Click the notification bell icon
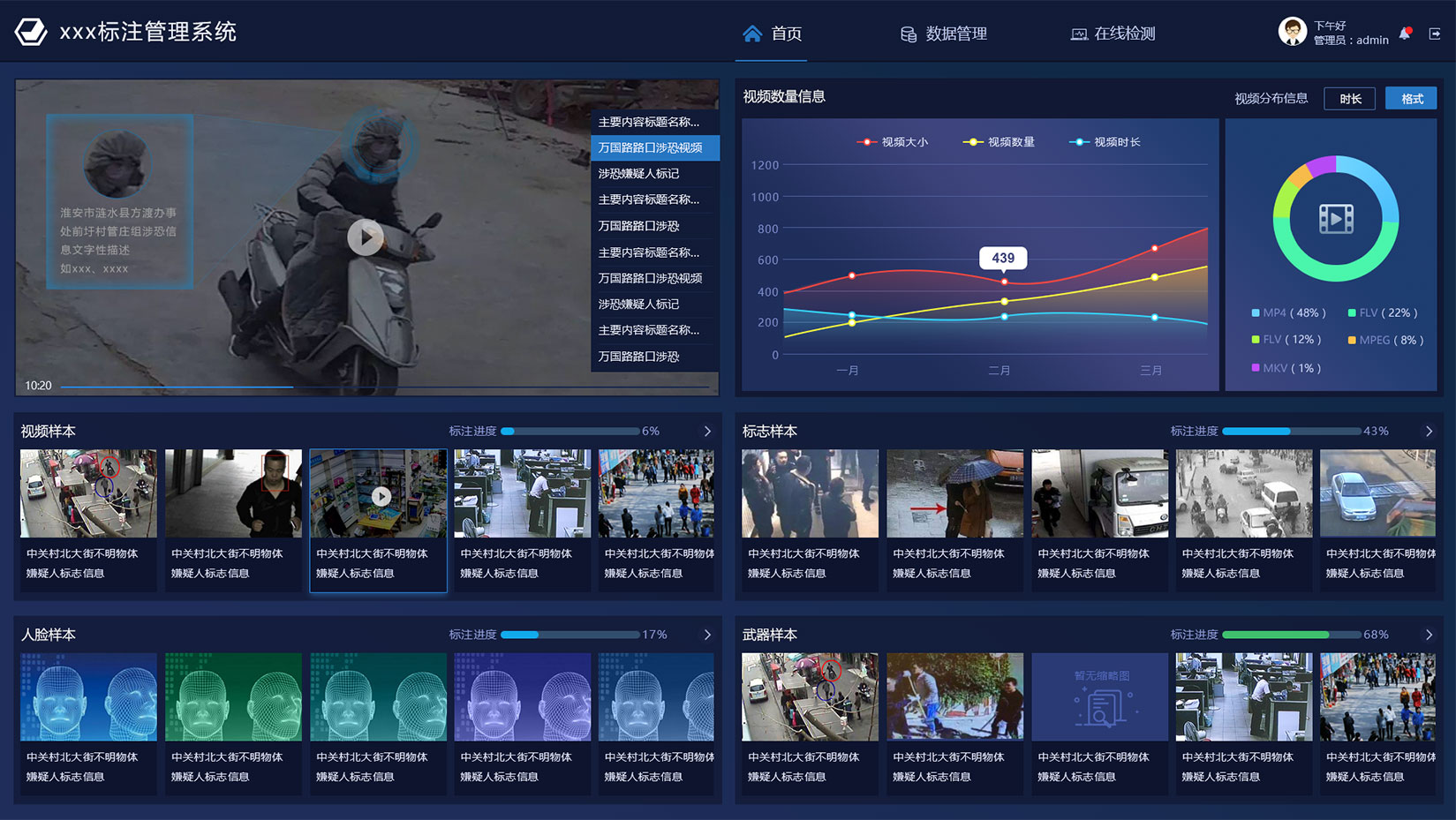 1405,34
